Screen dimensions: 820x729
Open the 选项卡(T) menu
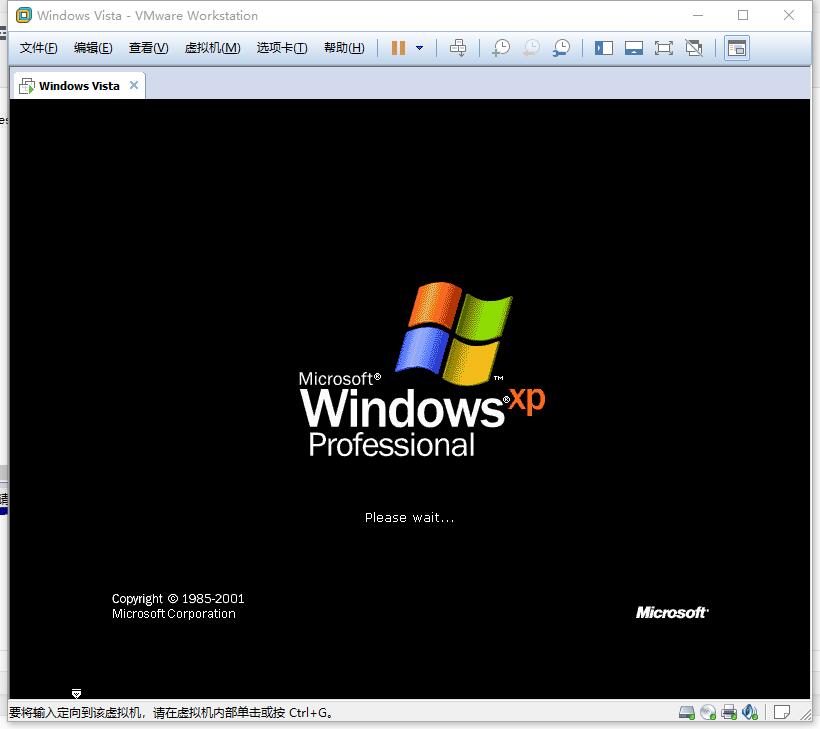point(282,48)
